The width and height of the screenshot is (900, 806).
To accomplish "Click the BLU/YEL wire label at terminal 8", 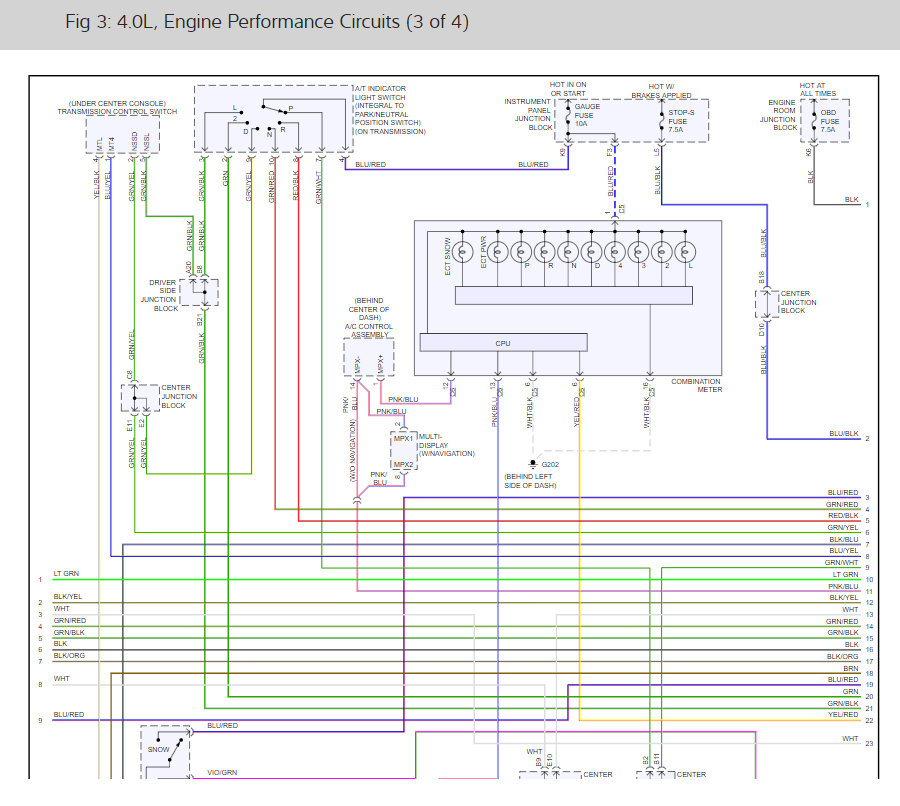I will click(x=844, y=551).
